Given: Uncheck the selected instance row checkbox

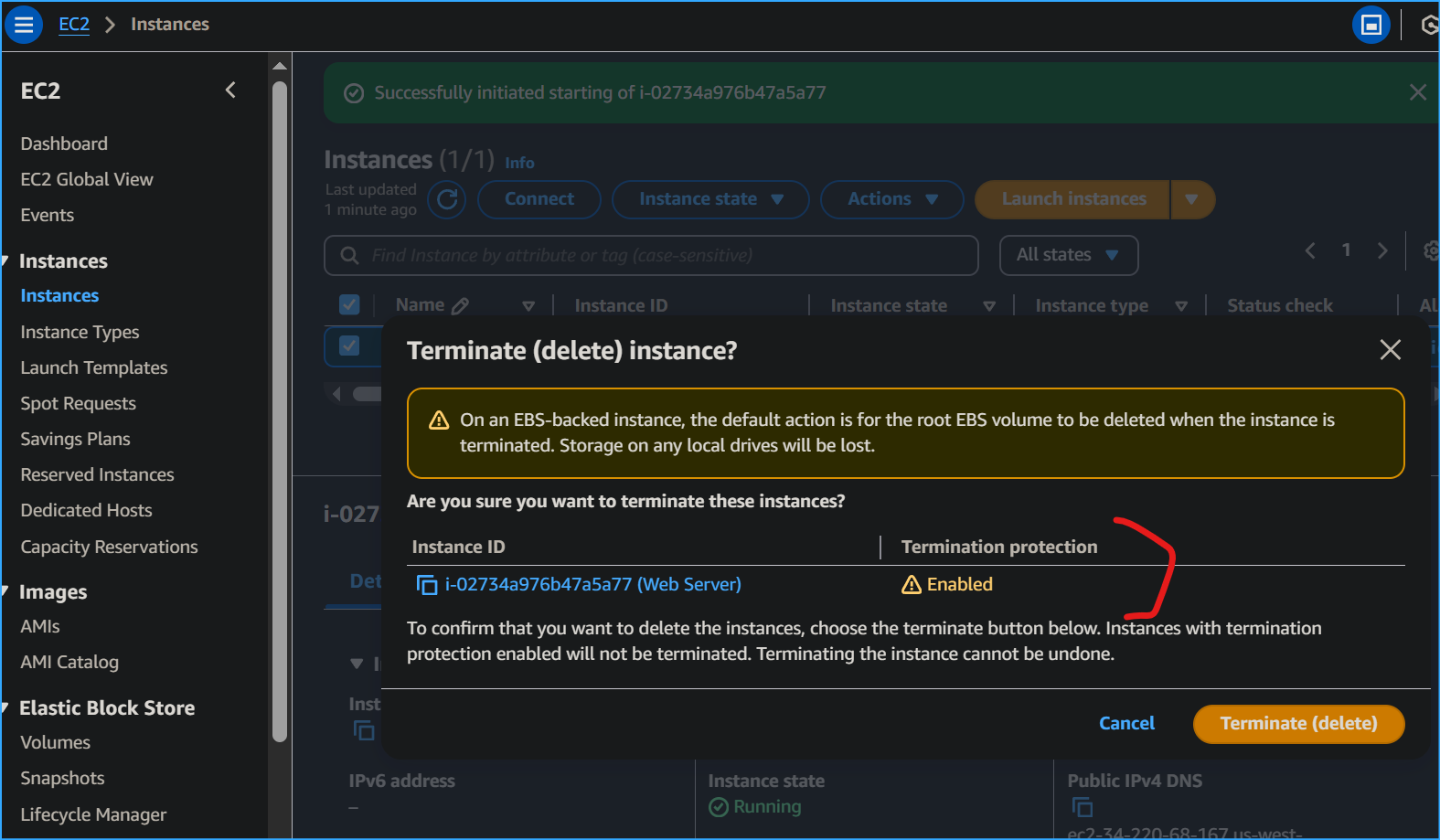Looking at the screenshot, I should 349,346.
